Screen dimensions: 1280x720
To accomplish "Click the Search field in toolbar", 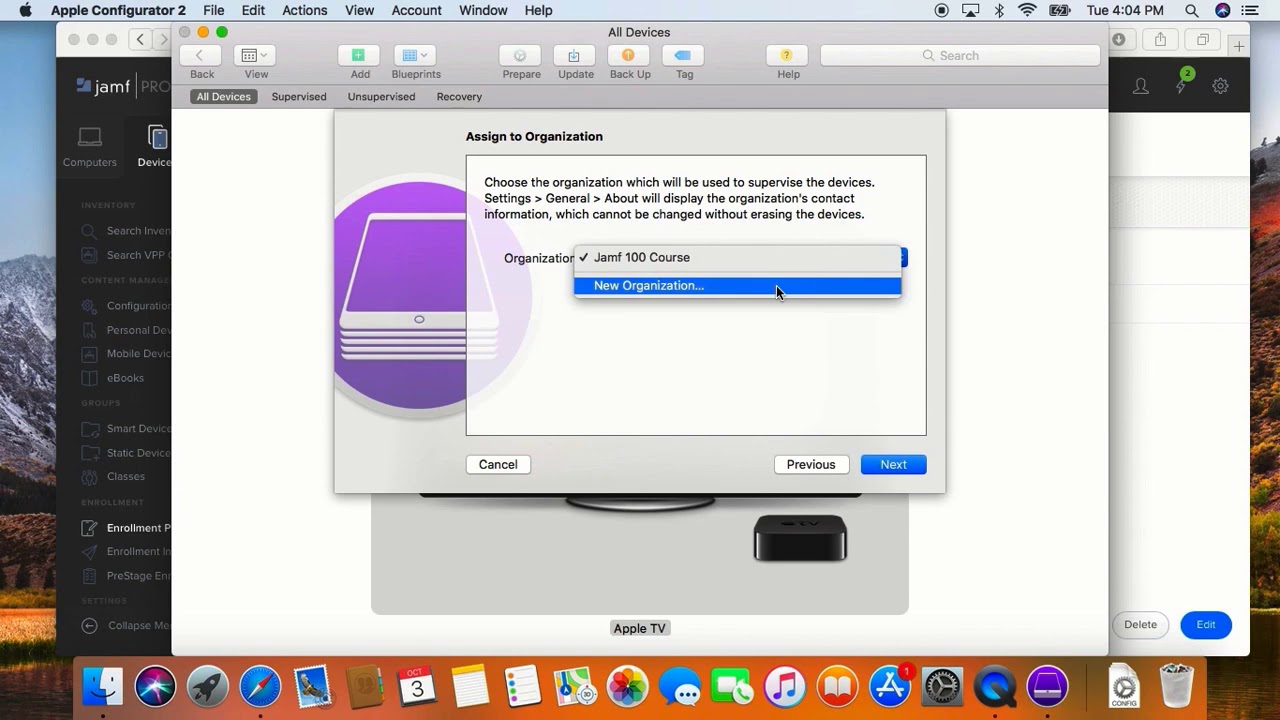I will (x=960, y=56).
